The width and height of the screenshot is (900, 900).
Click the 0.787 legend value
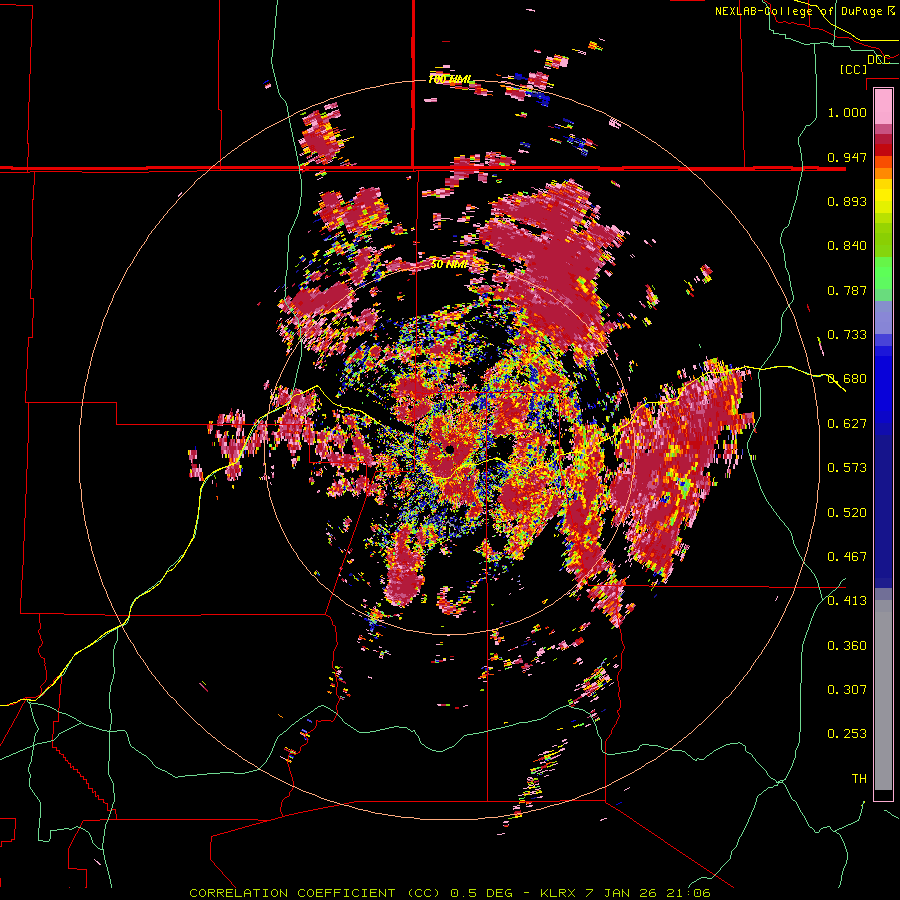point(847,290)
